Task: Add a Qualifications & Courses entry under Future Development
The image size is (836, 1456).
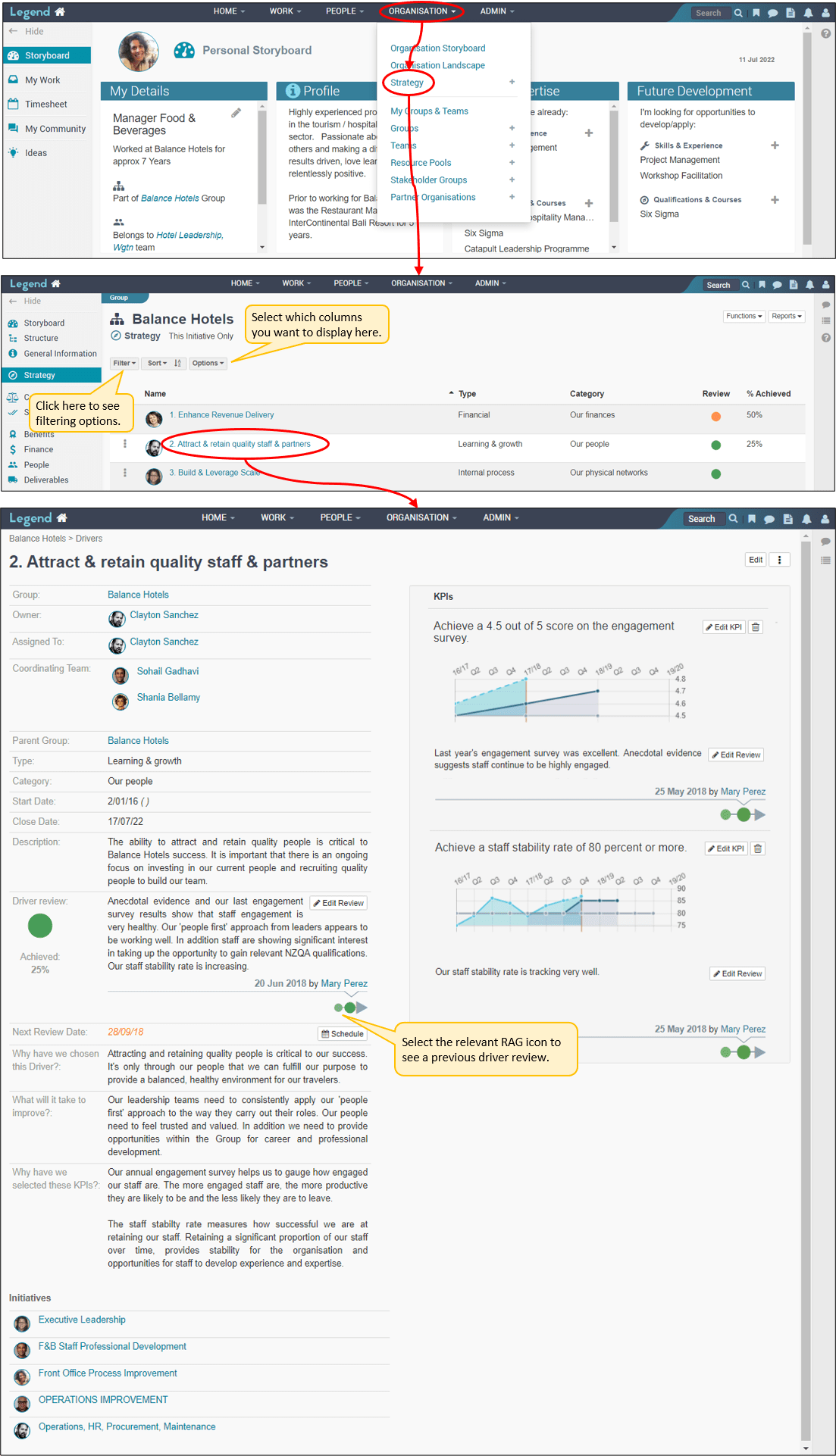Action: (775, 200)
